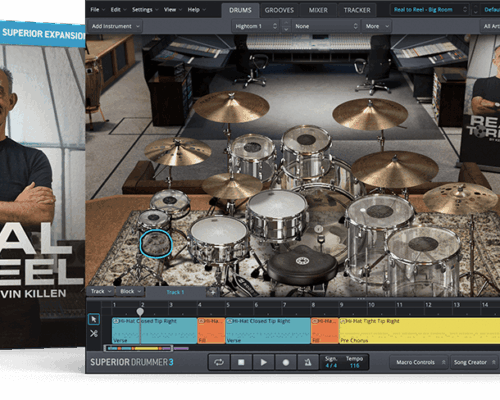
Task: Open the View menu
Action: [172, 10]
